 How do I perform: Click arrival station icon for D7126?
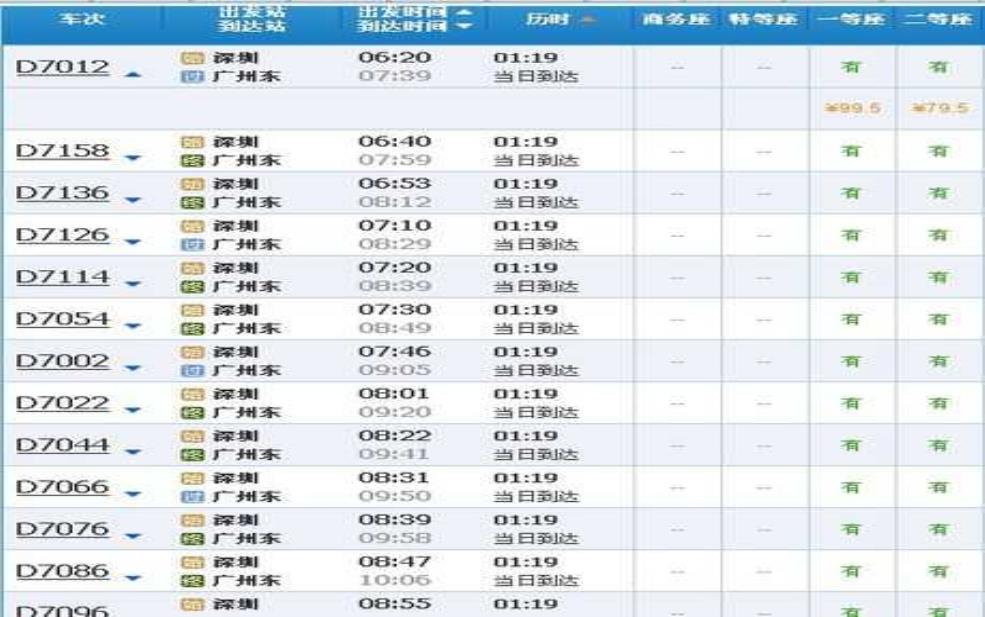point(192,245)
